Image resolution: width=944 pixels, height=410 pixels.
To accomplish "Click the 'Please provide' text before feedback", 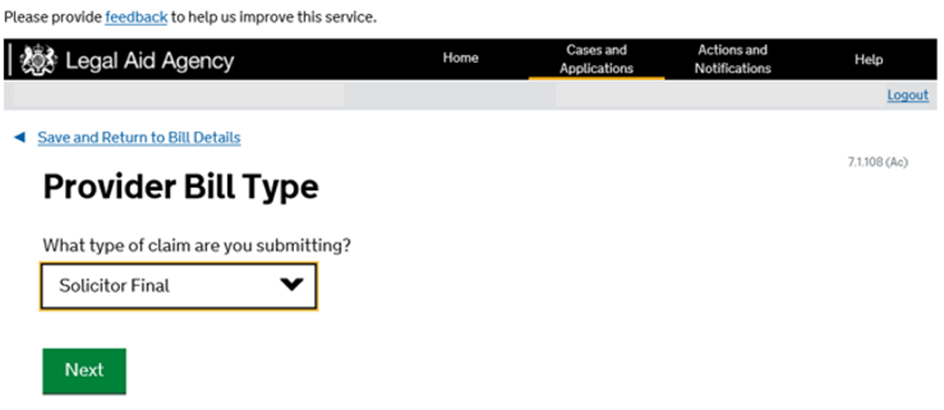I will (x=52, y=18).
